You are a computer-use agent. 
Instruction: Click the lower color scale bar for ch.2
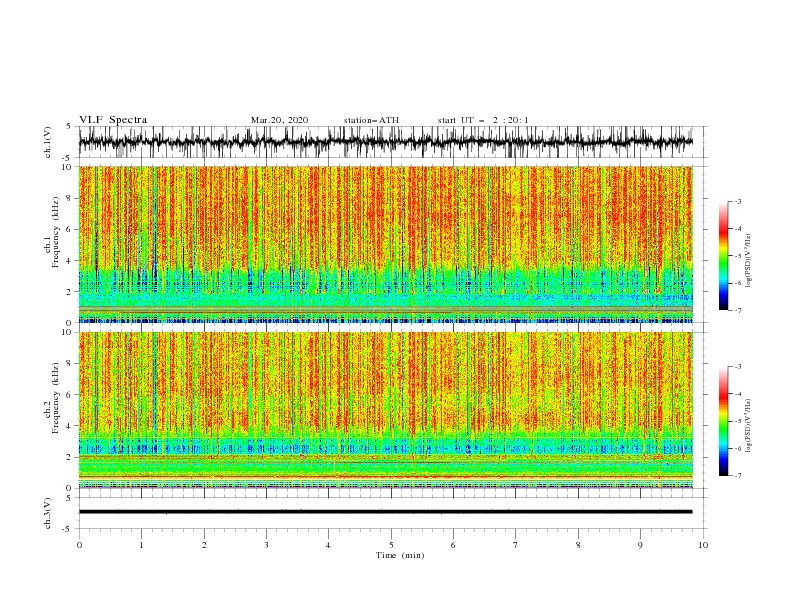(723, 421)
